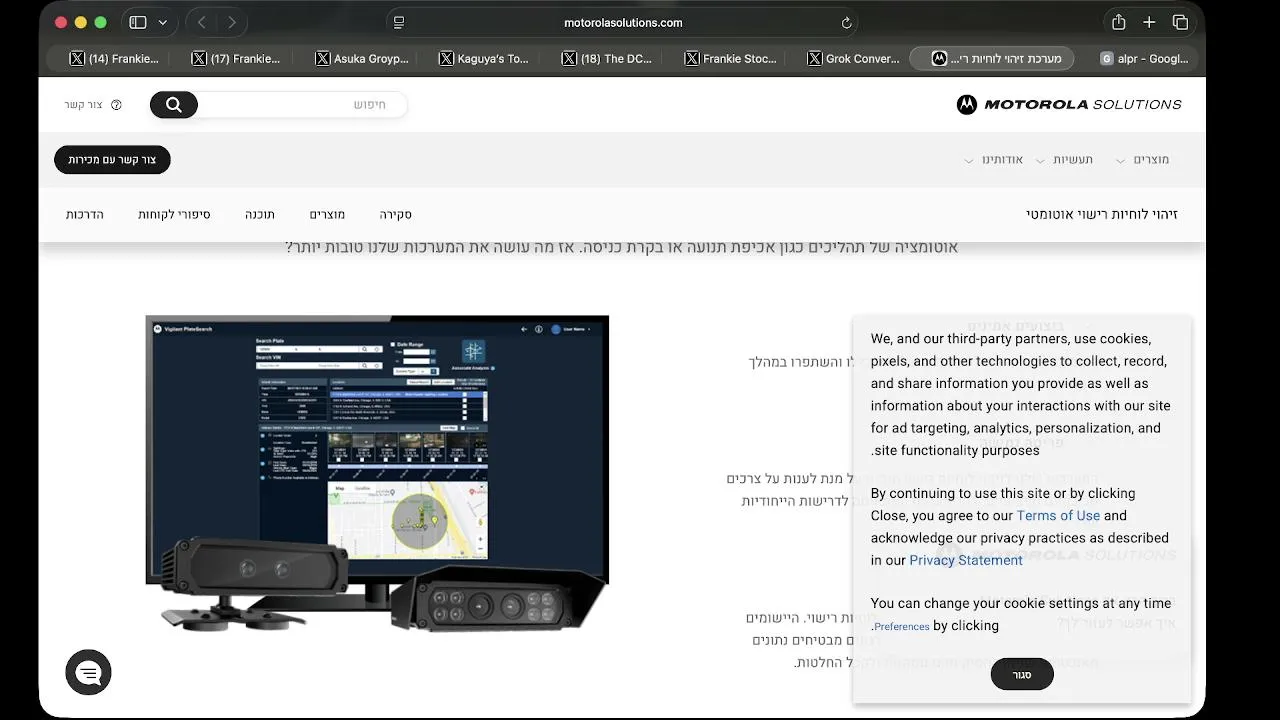The width and height of the screenshot is (1280, 720).
Task: Open the chat bubble widget icon
Action: point(89,673)
